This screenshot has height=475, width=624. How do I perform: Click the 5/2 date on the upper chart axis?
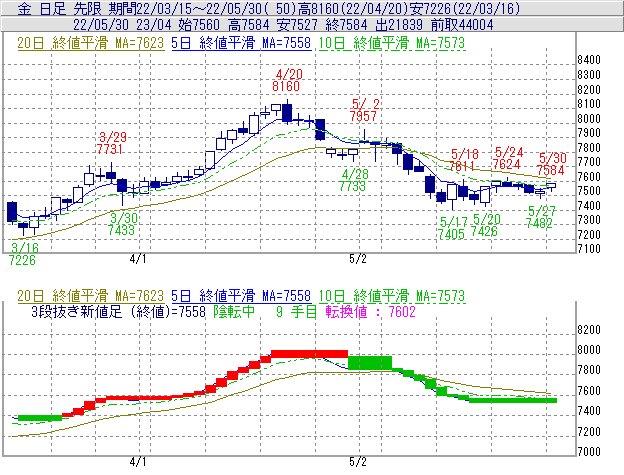[x=357, y=259]
